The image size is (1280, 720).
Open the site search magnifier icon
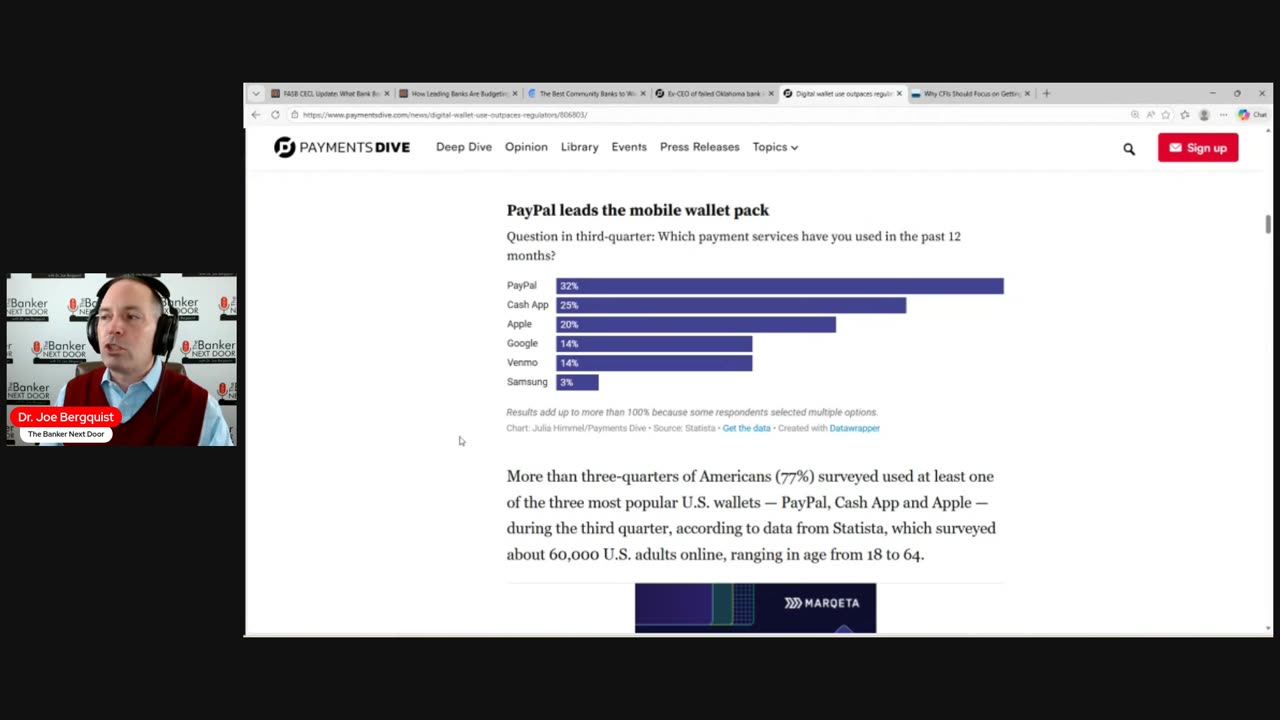pyautogui.click(x=1129, y=149)
